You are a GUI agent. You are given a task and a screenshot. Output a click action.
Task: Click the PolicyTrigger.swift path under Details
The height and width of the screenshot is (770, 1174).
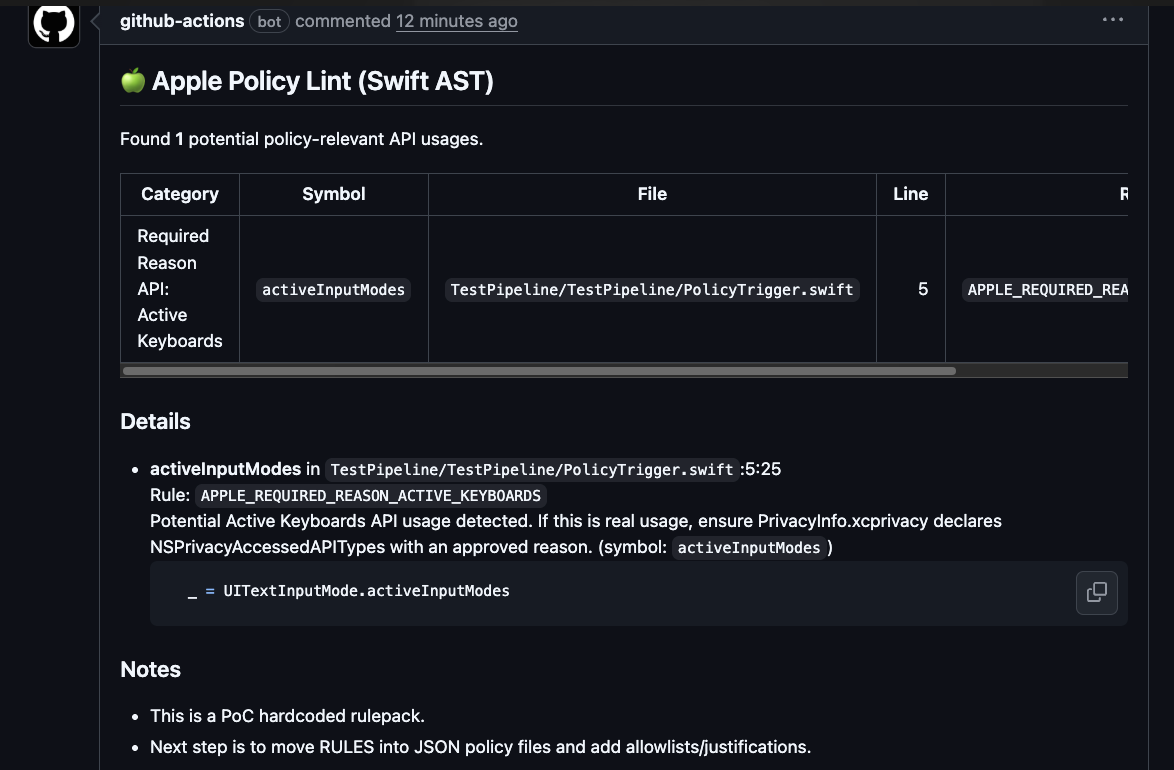pos(532,470)
